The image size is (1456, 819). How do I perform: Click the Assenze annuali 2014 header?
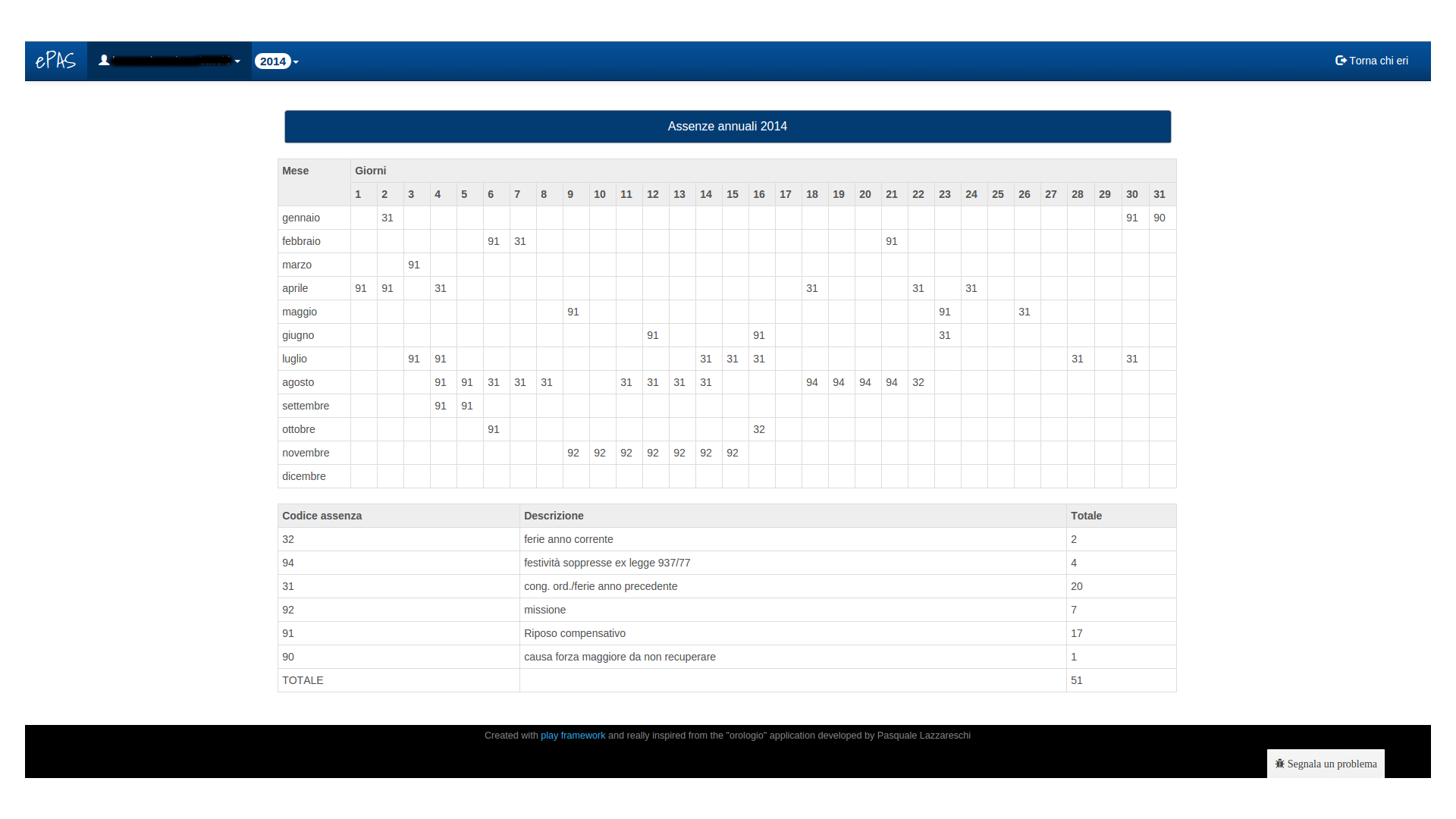(727, 127)
